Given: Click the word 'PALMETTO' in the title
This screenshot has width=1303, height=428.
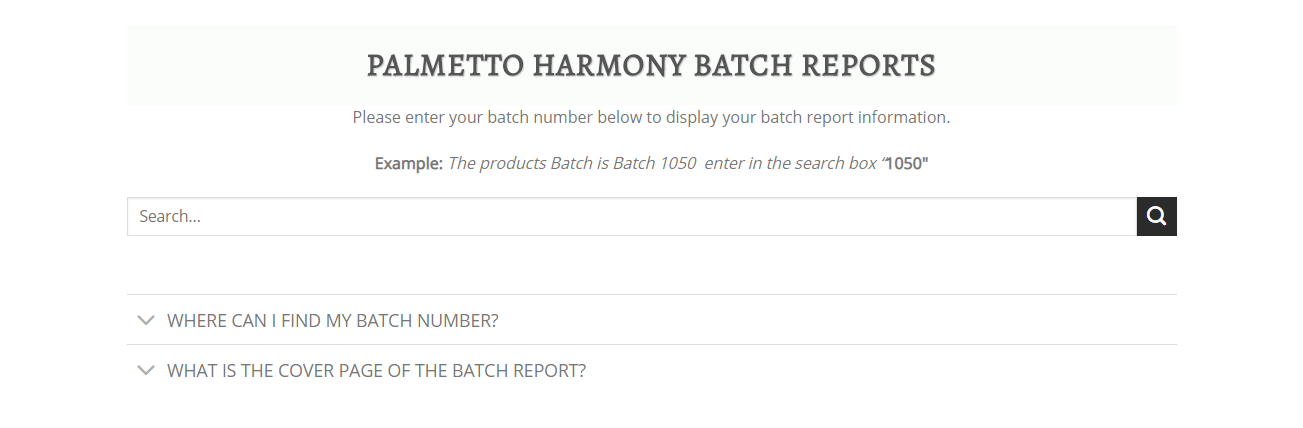Looking at the screenshot, I should pos(445,65).
